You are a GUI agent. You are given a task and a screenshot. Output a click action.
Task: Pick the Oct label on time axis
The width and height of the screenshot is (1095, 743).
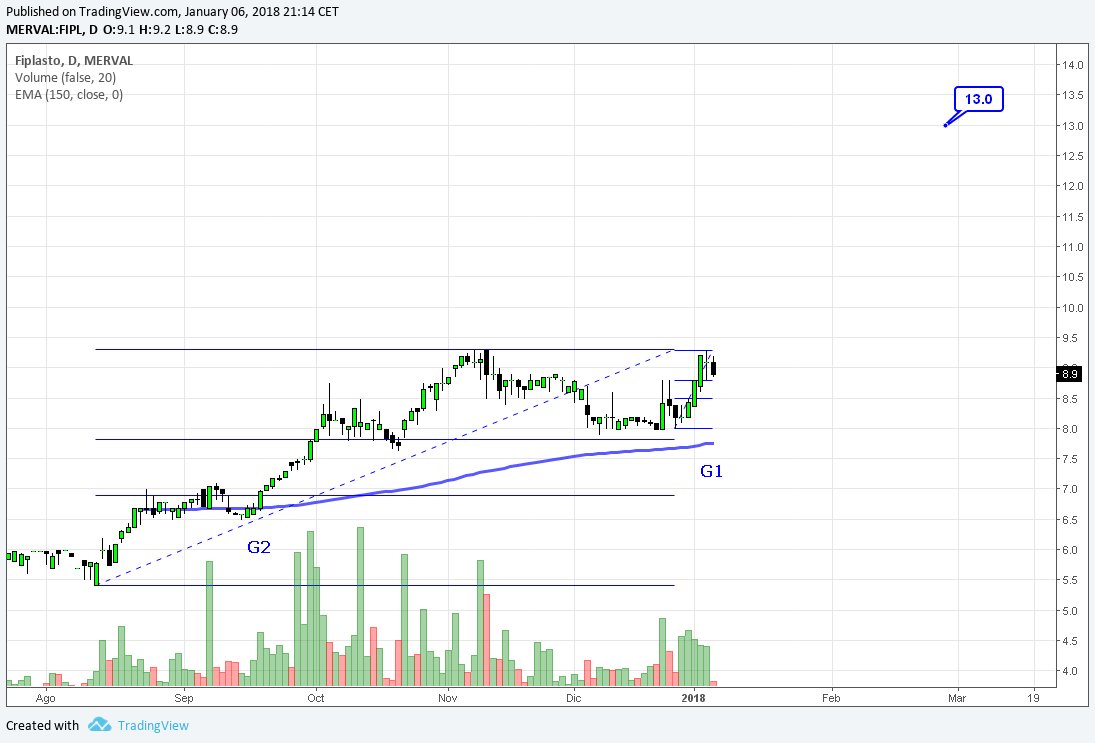[316, 698]
